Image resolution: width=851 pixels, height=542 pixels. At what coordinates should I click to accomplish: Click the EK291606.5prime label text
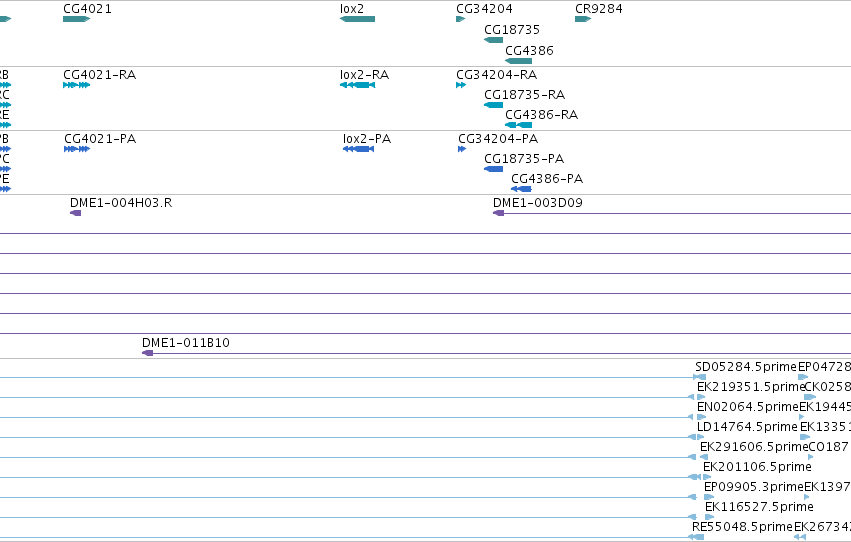coord(754,447)
